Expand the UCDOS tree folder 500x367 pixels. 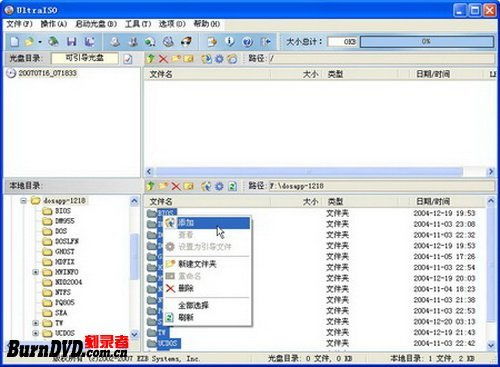coord(36,333)
